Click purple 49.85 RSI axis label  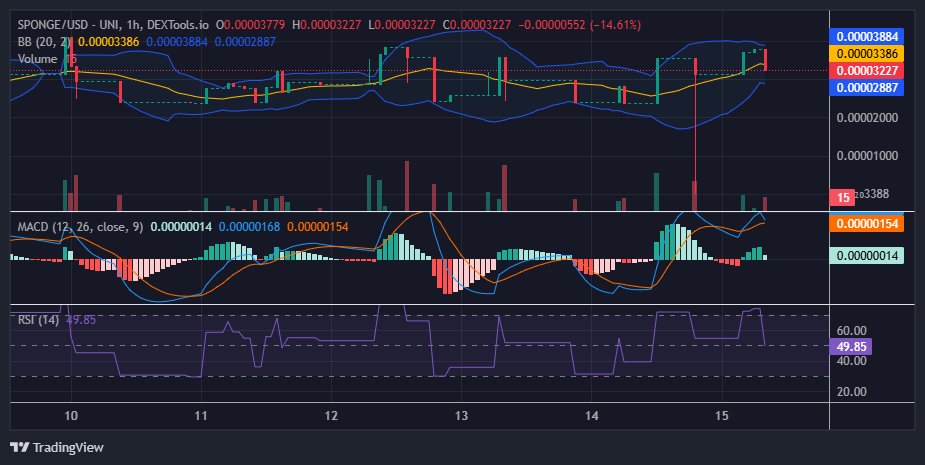pyautogui.click(x=851, y=346)
